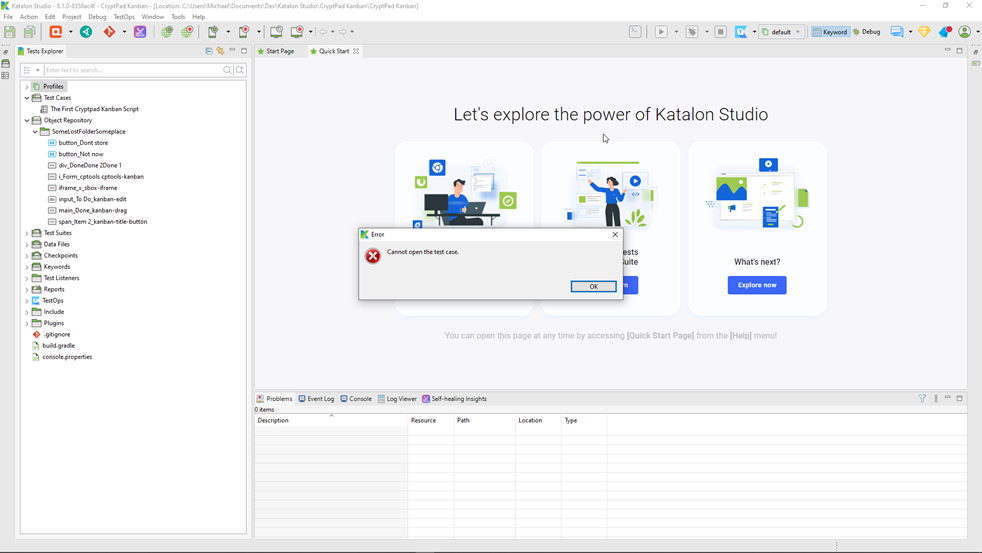Click the blue notification tag icon
982x553 pixels.
coord(945,31)
